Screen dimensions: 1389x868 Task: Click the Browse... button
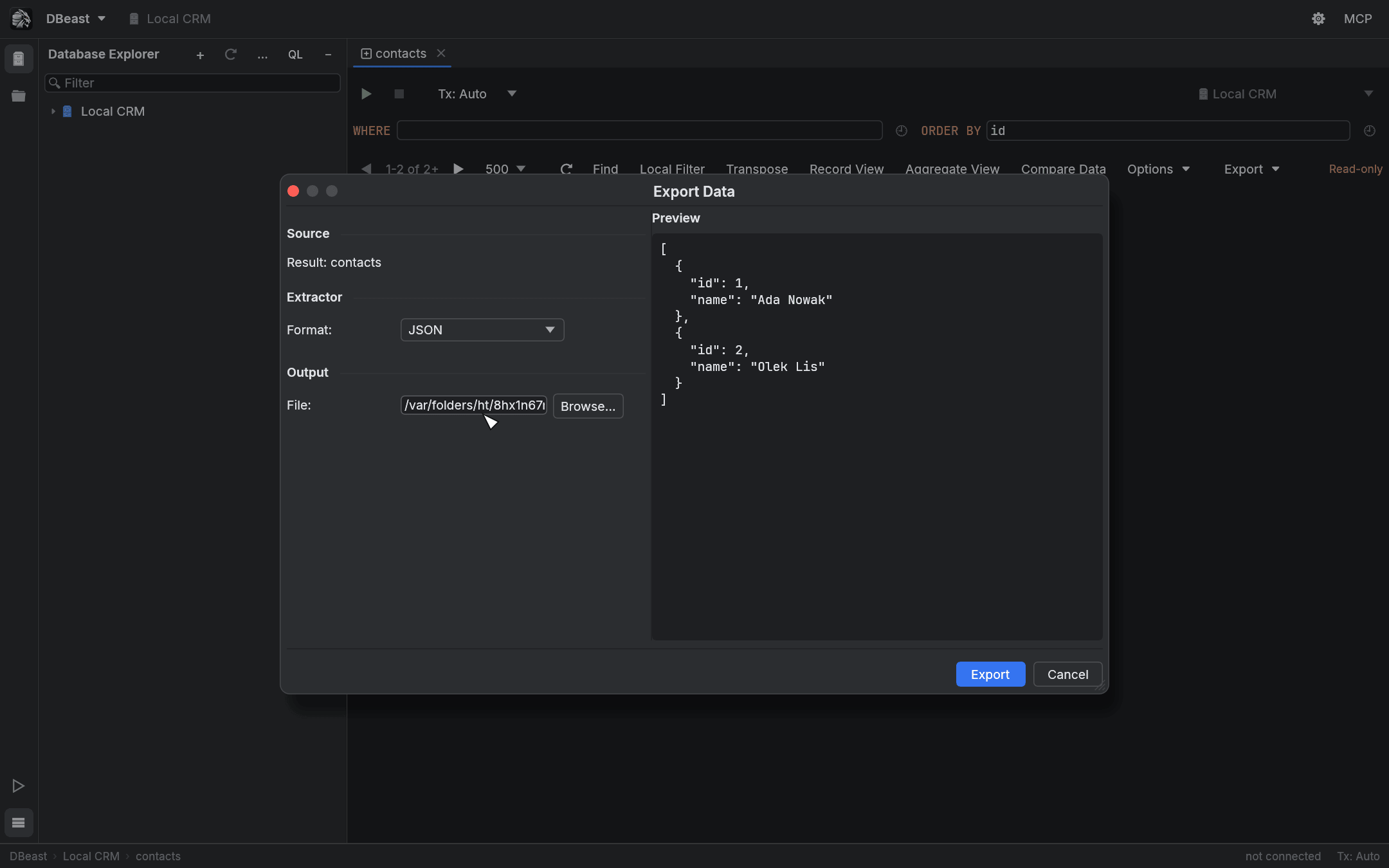coord(588,406)
